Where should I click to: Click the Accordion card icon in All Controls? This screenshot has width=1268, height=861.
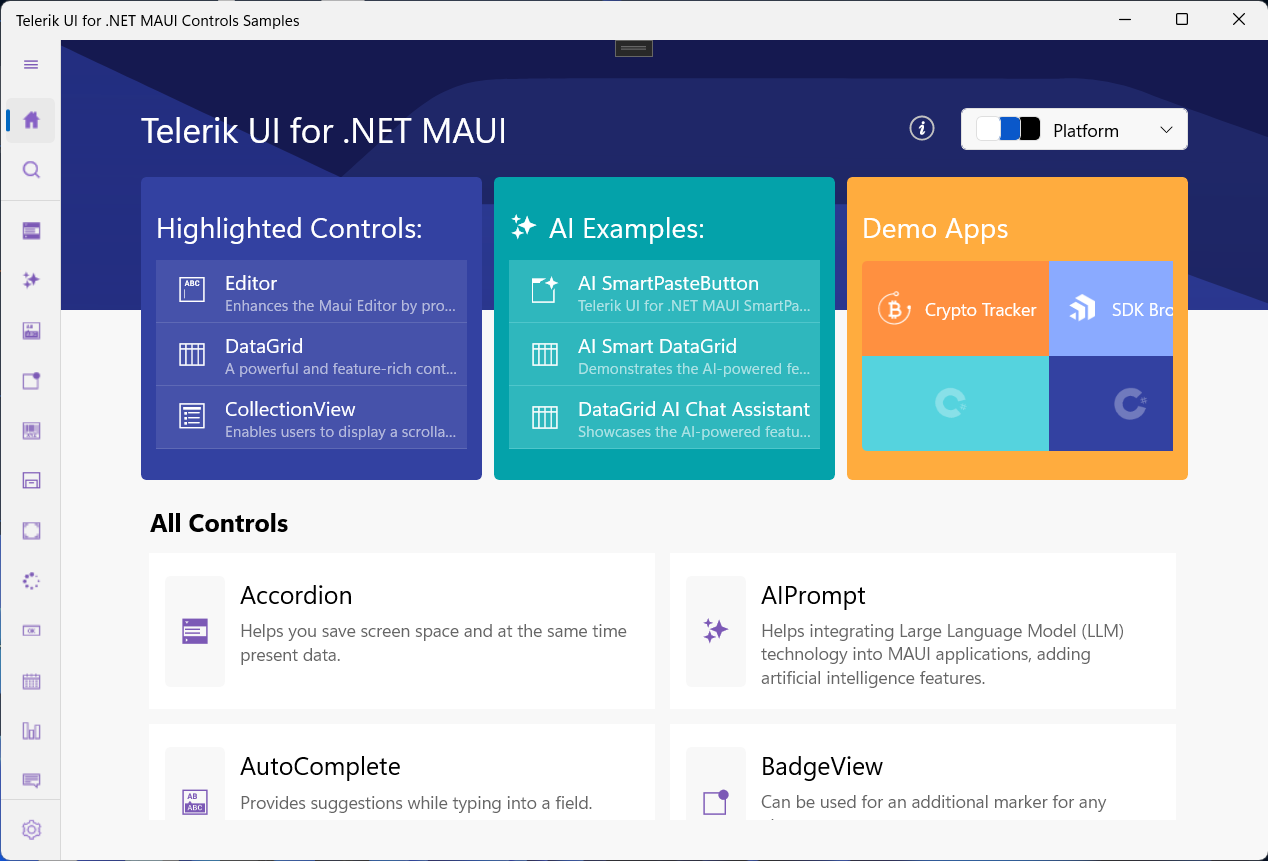point(195,631)
